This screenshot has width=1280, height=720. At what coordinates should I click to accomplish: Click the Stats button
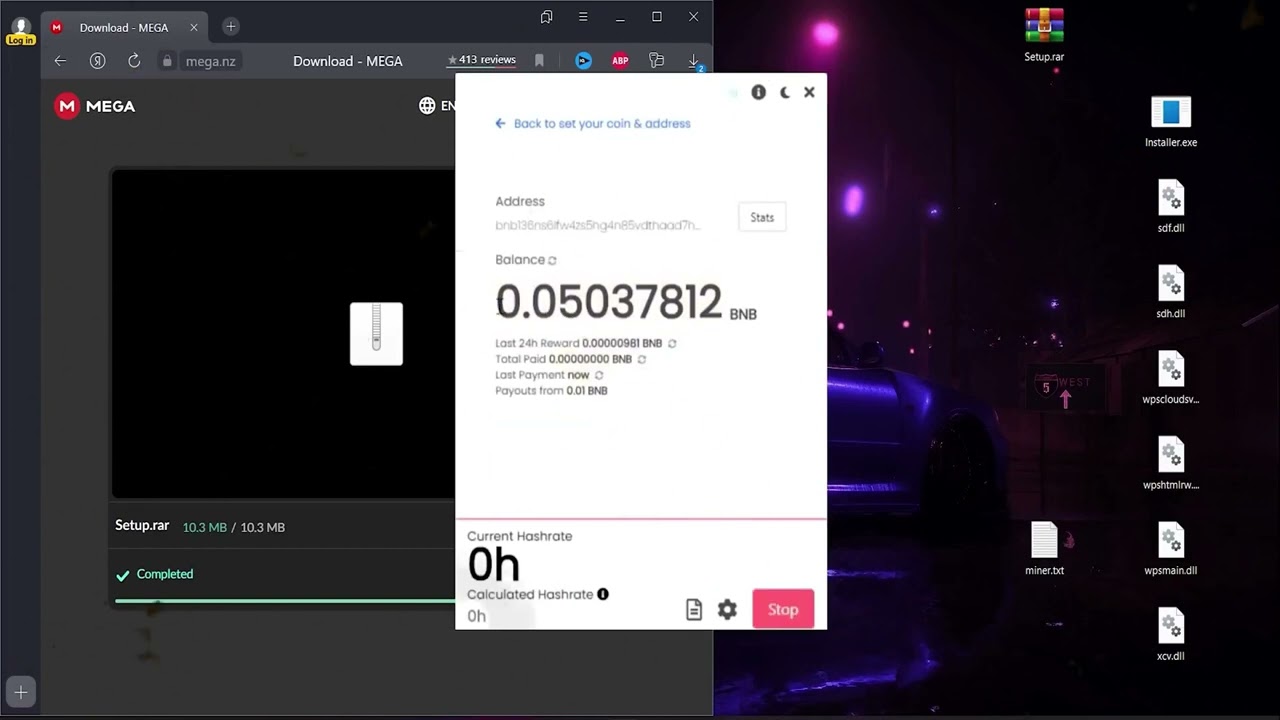tap(762, 217)
